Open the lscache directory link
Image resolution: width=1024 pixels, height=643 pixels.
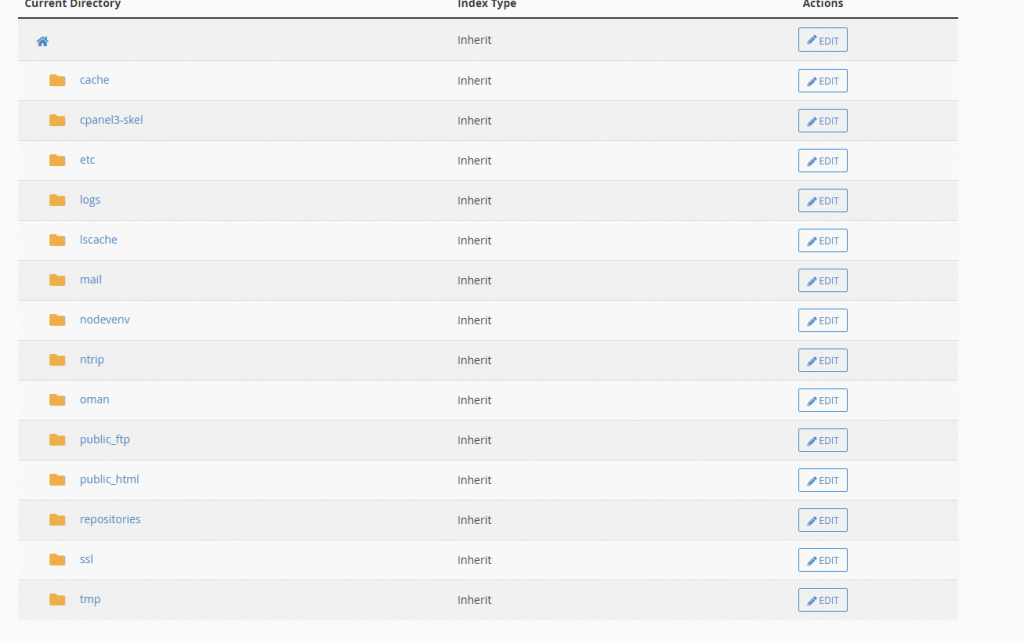click(x=98, y=240)
